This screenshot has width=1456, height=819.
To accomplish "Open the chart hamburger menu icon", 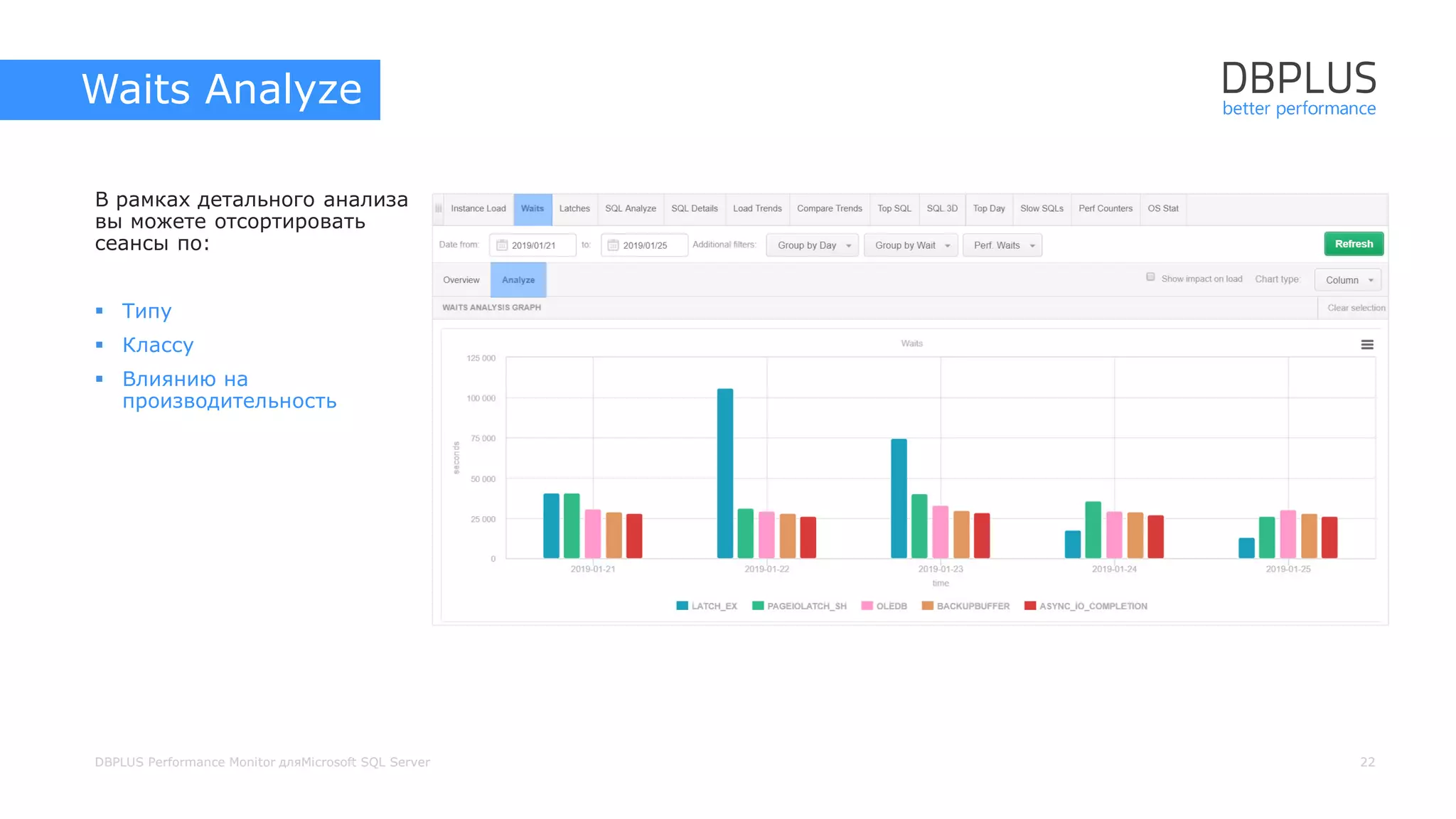I will [x=1366, y=345].
